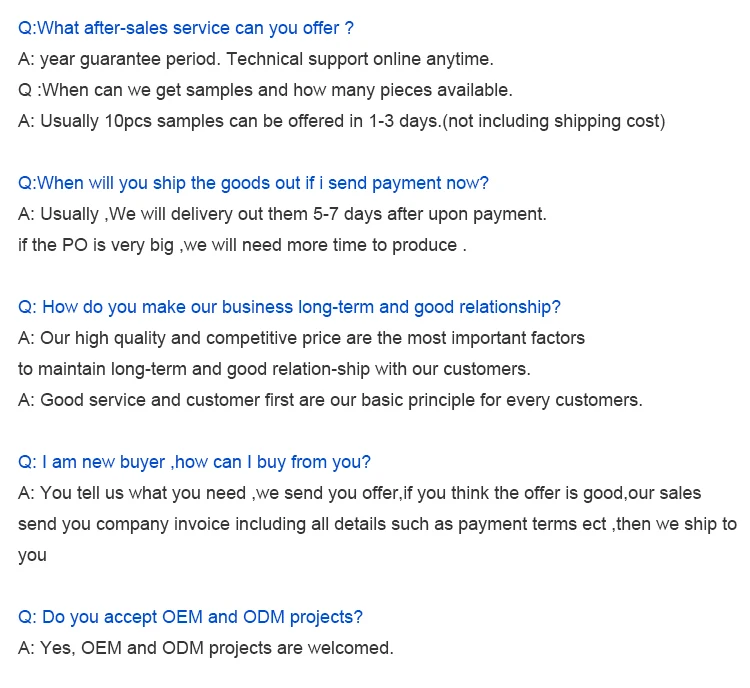
Task: Click the after-sales service question
Action: click(186, 28)
